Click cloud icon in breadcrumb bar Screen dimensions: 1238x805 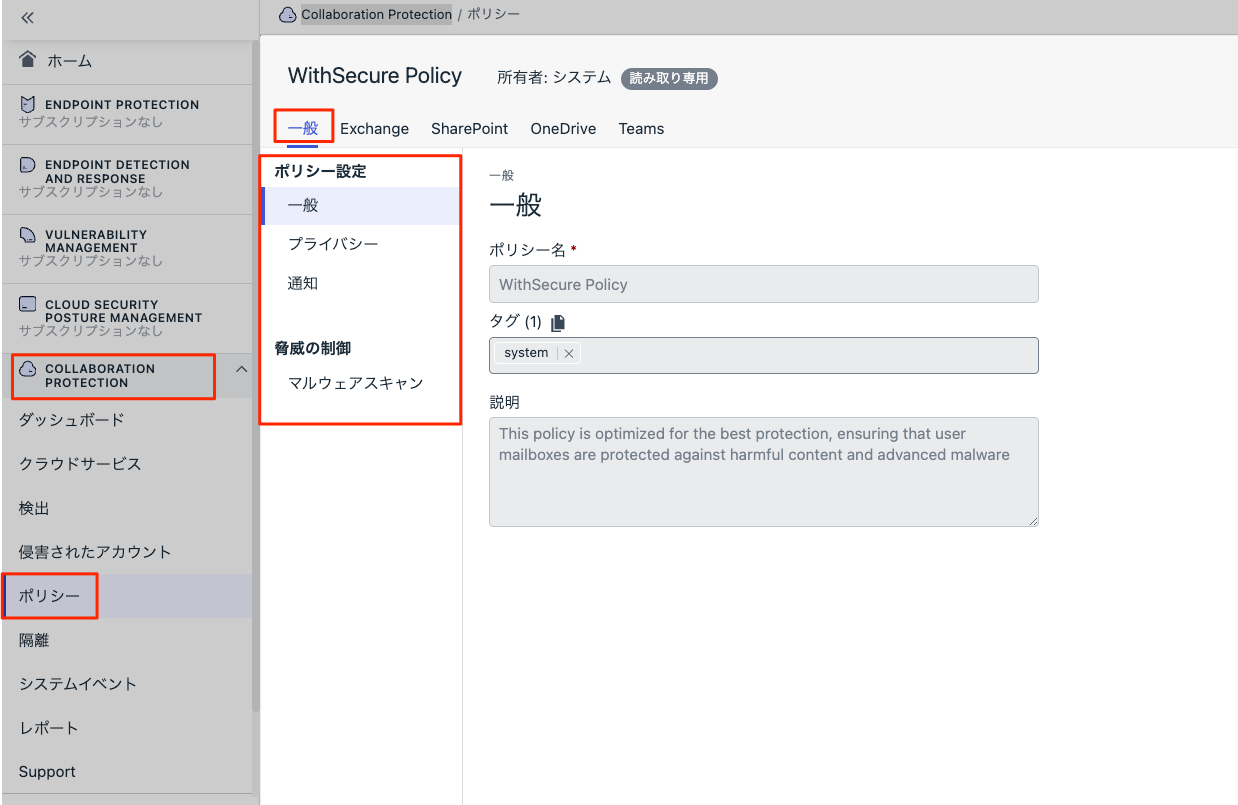point(288,14)
